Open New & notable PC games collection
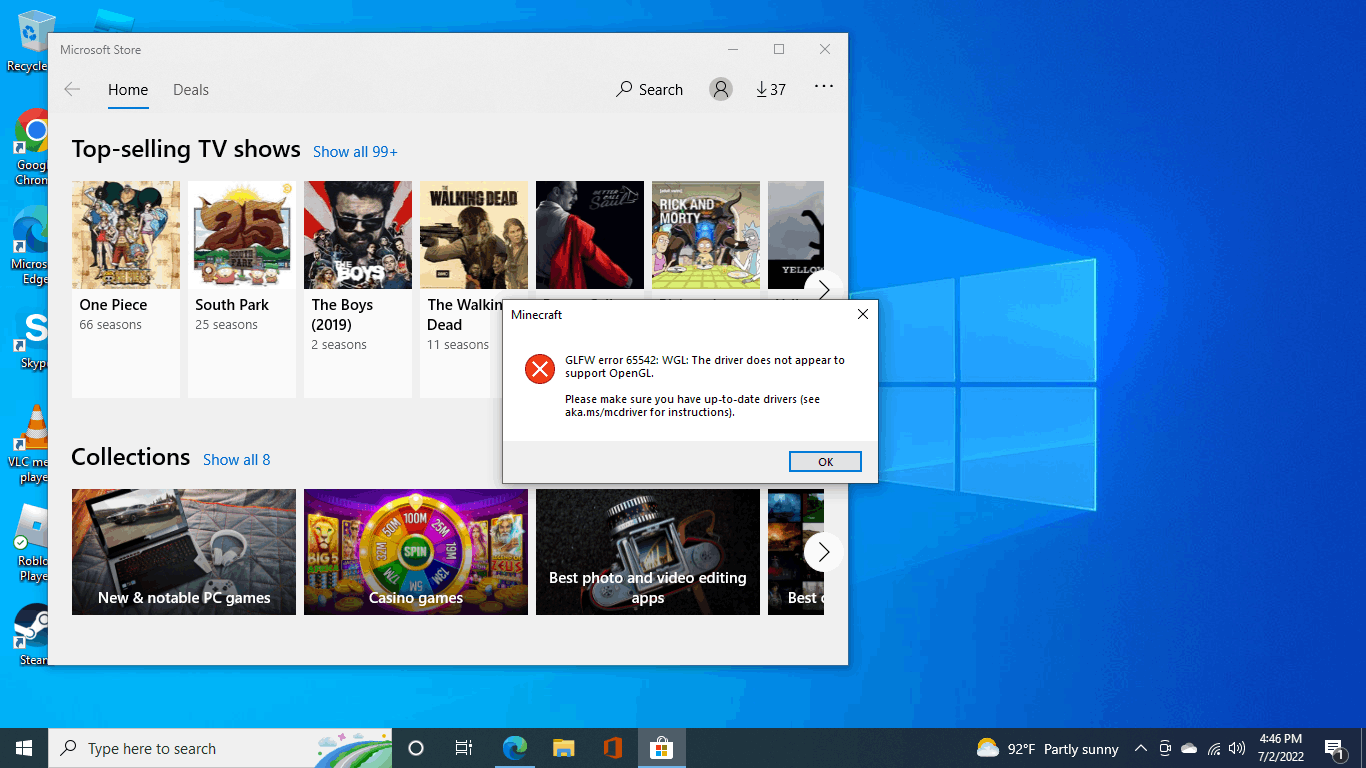 (184, 551)
